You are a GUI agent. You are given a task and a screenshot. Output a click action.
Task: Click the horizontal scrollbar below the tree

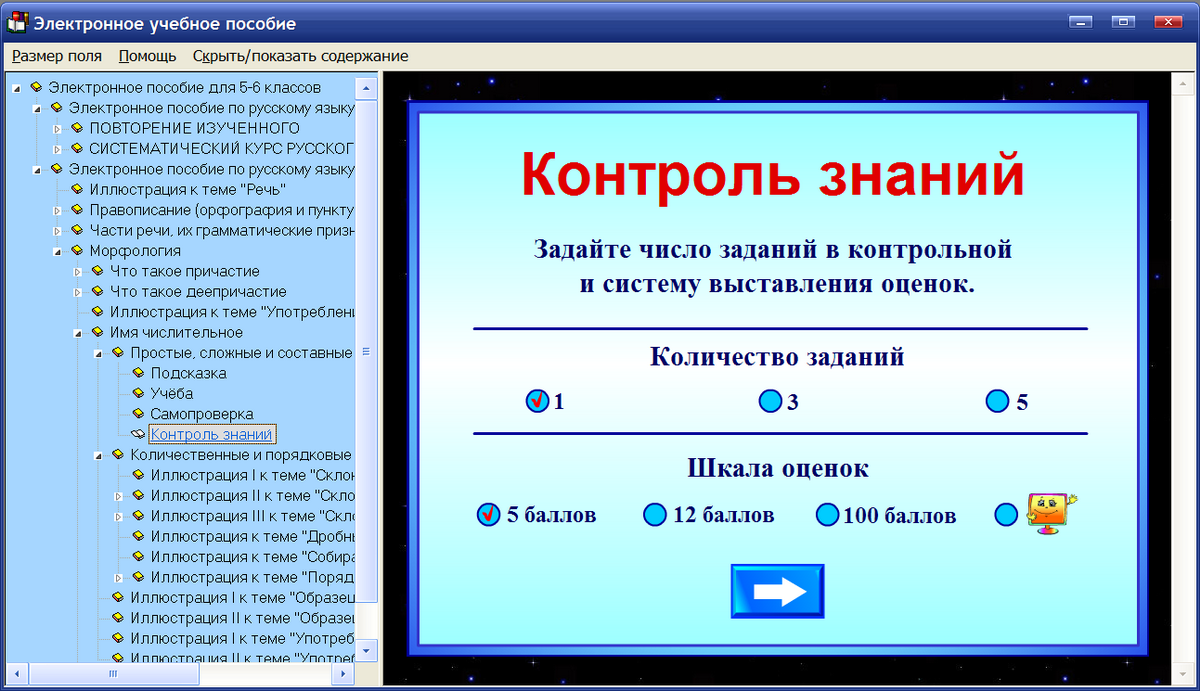(113, 675)
